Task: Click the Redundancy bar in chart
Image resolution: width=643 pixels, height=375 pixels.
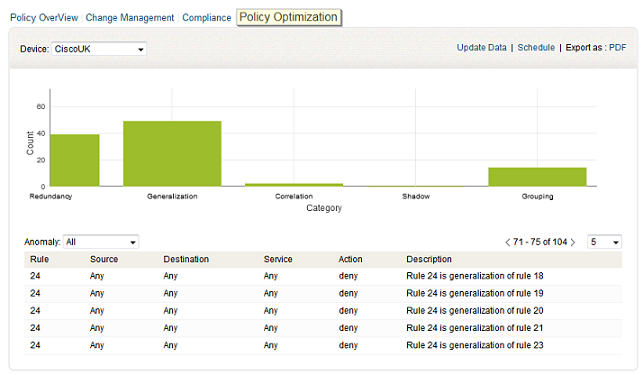Action: (75, 160)
